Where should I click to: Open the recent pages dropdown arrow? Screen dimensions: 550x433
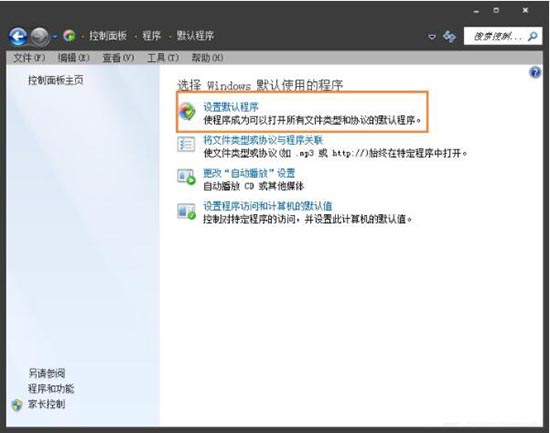point(55,36)
